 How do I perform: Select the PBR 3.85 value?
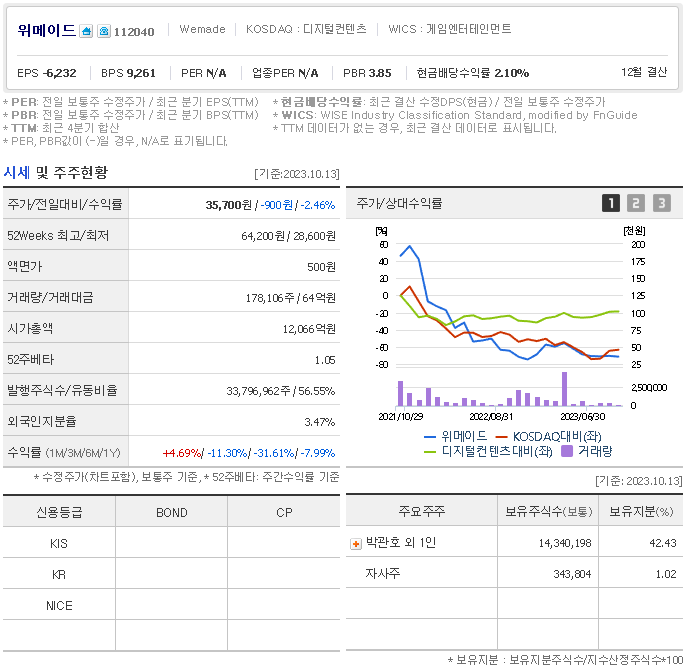click(367, 73)
